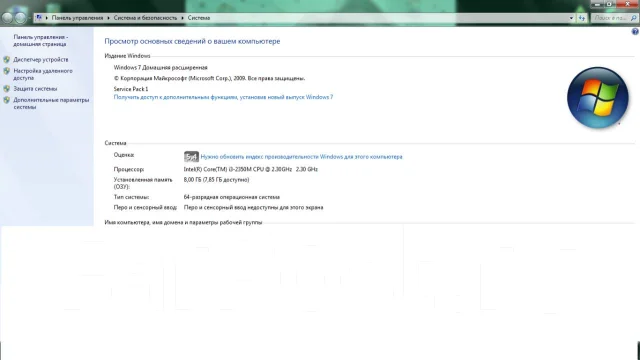Expand the arrow after Система и безопасность breadcrumb
The height and width of the screenshot is (360, 640).
(182, 18)
